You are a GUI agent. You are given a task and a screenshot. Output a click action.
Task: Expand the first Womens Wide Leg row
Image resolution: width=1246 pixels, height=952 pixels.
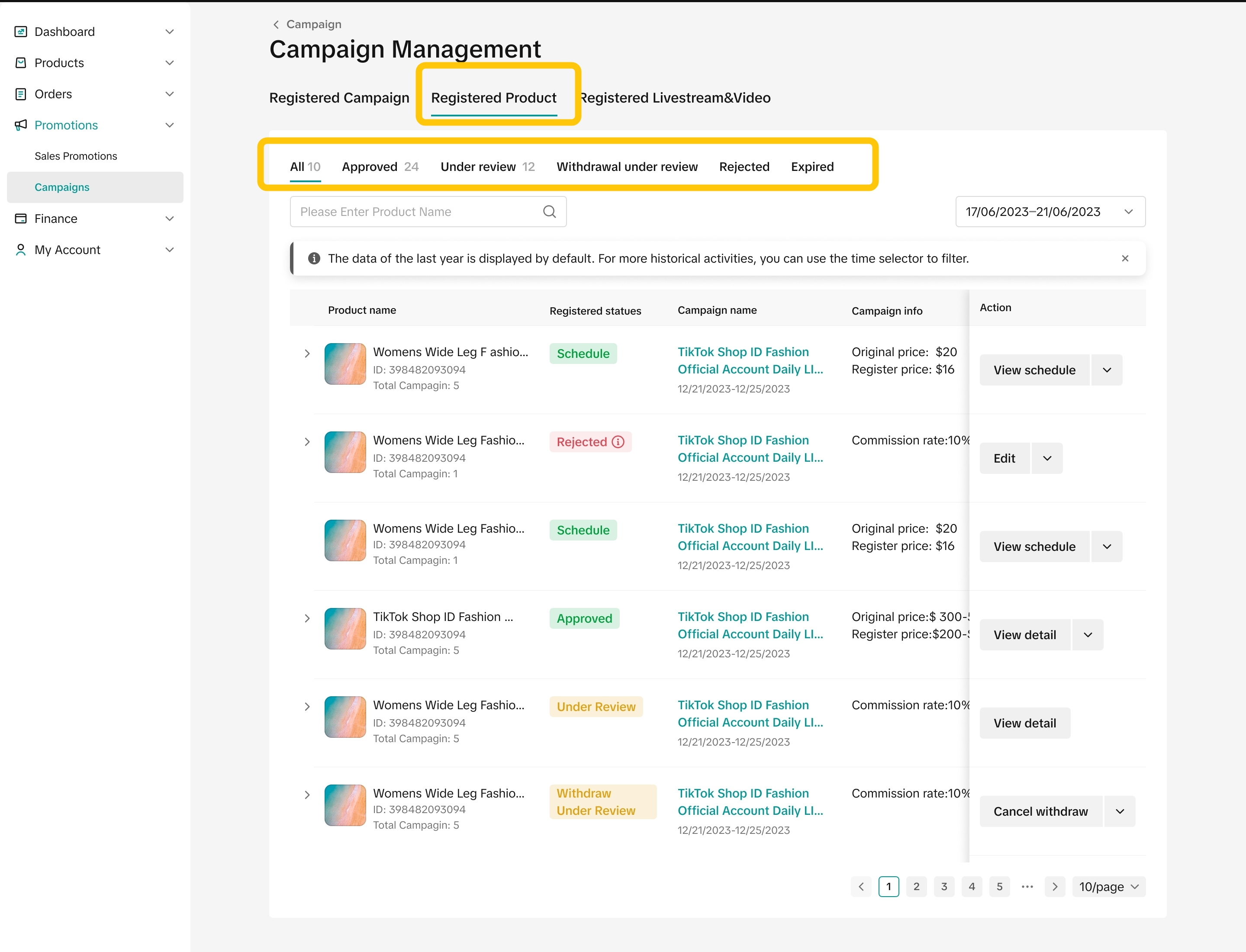[307, 354]
